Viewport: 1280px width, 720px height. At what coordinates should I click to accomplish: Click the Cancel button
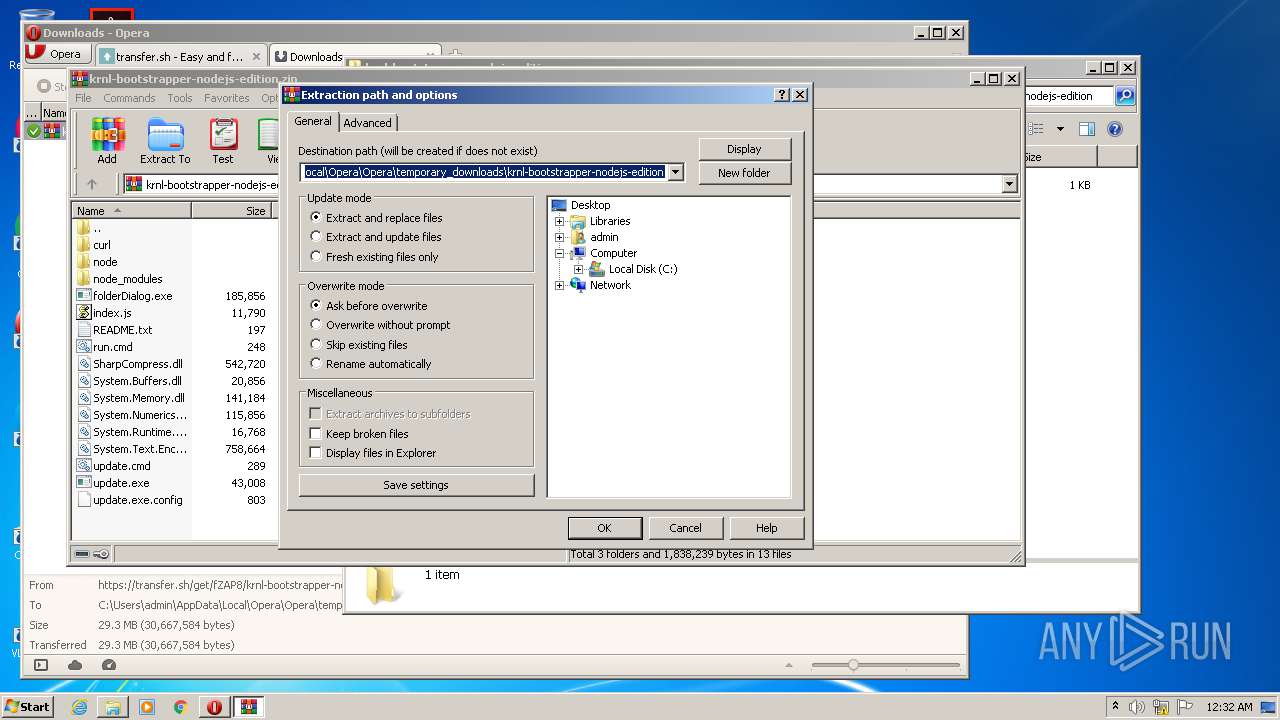tap(685, 528)
